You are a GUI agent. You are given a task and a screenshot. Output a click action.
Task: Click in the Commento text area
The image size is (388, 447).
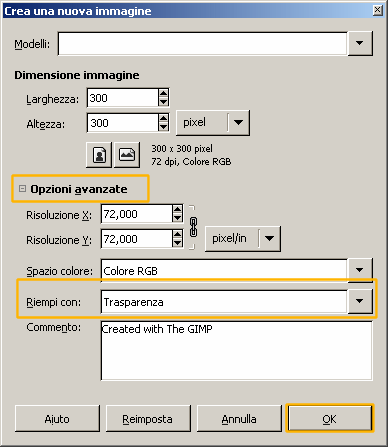237,350
